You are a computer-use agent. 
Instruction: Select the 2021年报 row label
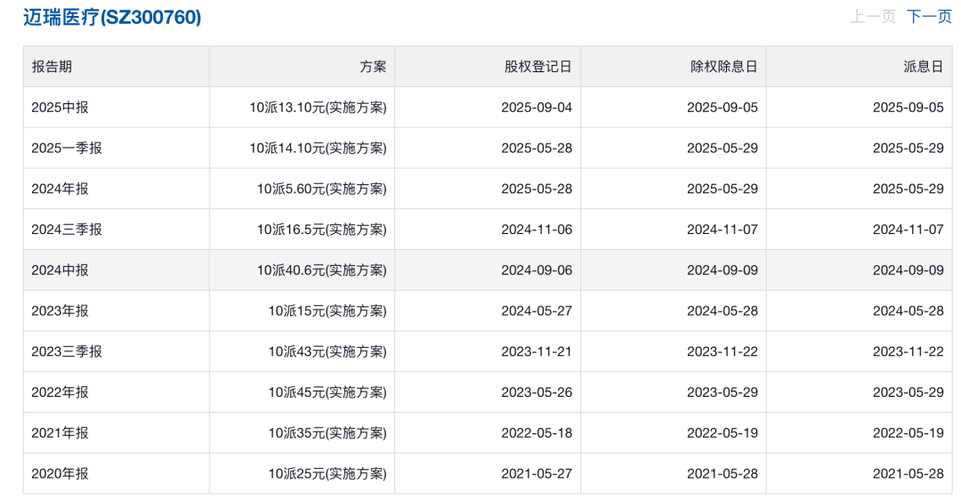(x=60, y=433)
